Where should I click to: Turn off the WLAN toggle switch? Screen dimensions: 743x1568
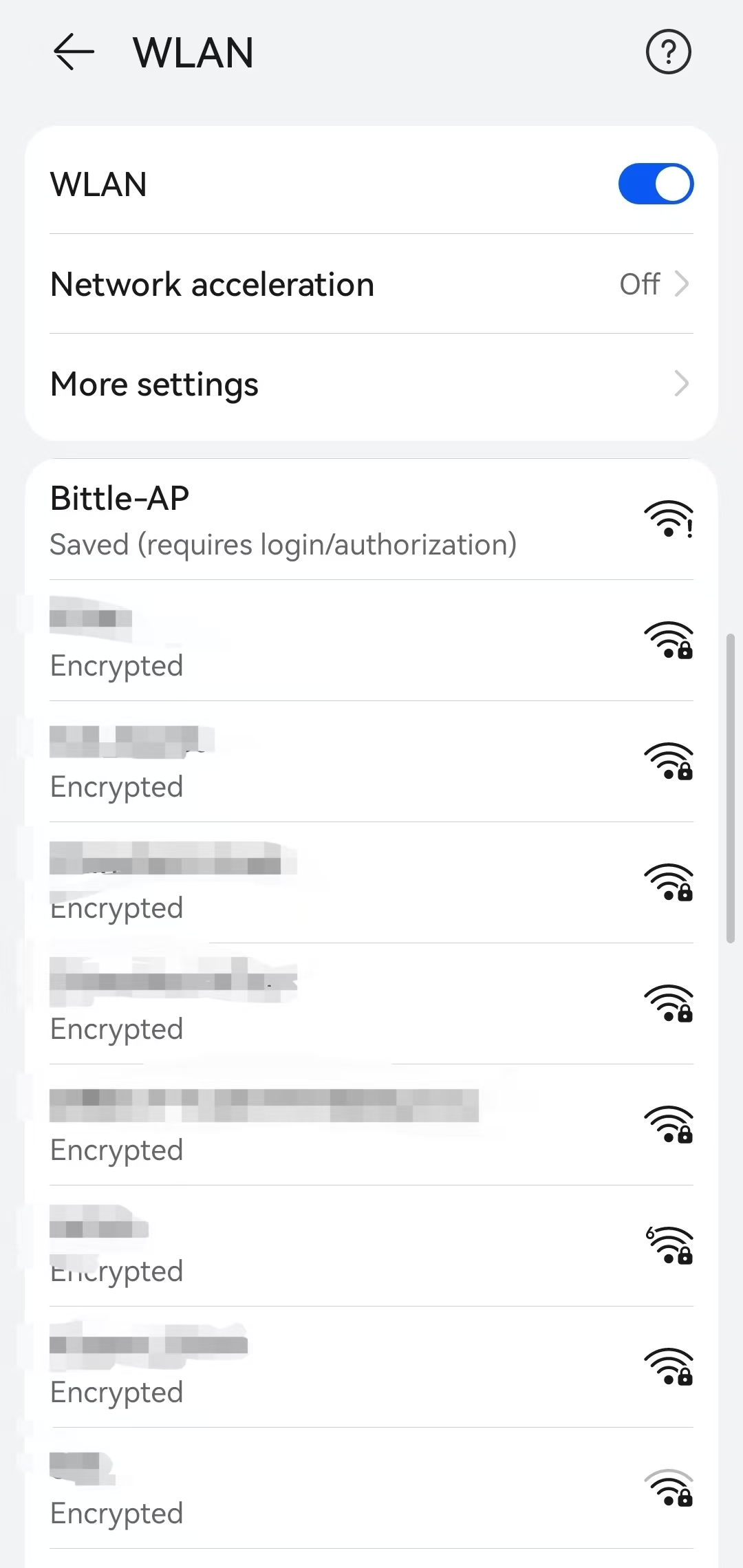(x=655, y=184)
